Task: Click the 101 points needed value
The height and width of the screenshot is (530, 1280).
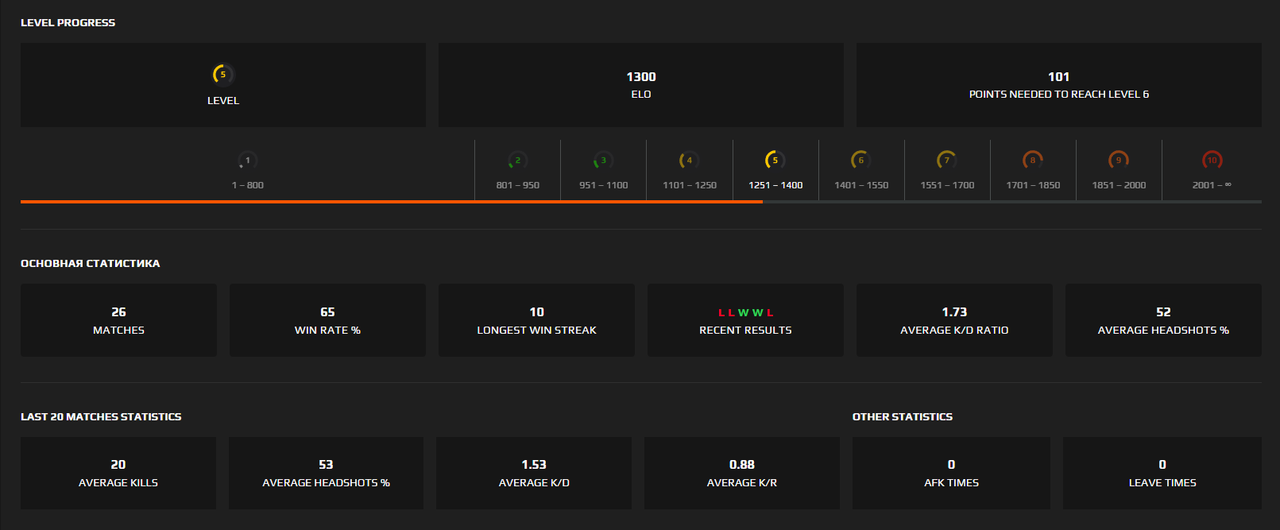Action: pos(1059,77)
